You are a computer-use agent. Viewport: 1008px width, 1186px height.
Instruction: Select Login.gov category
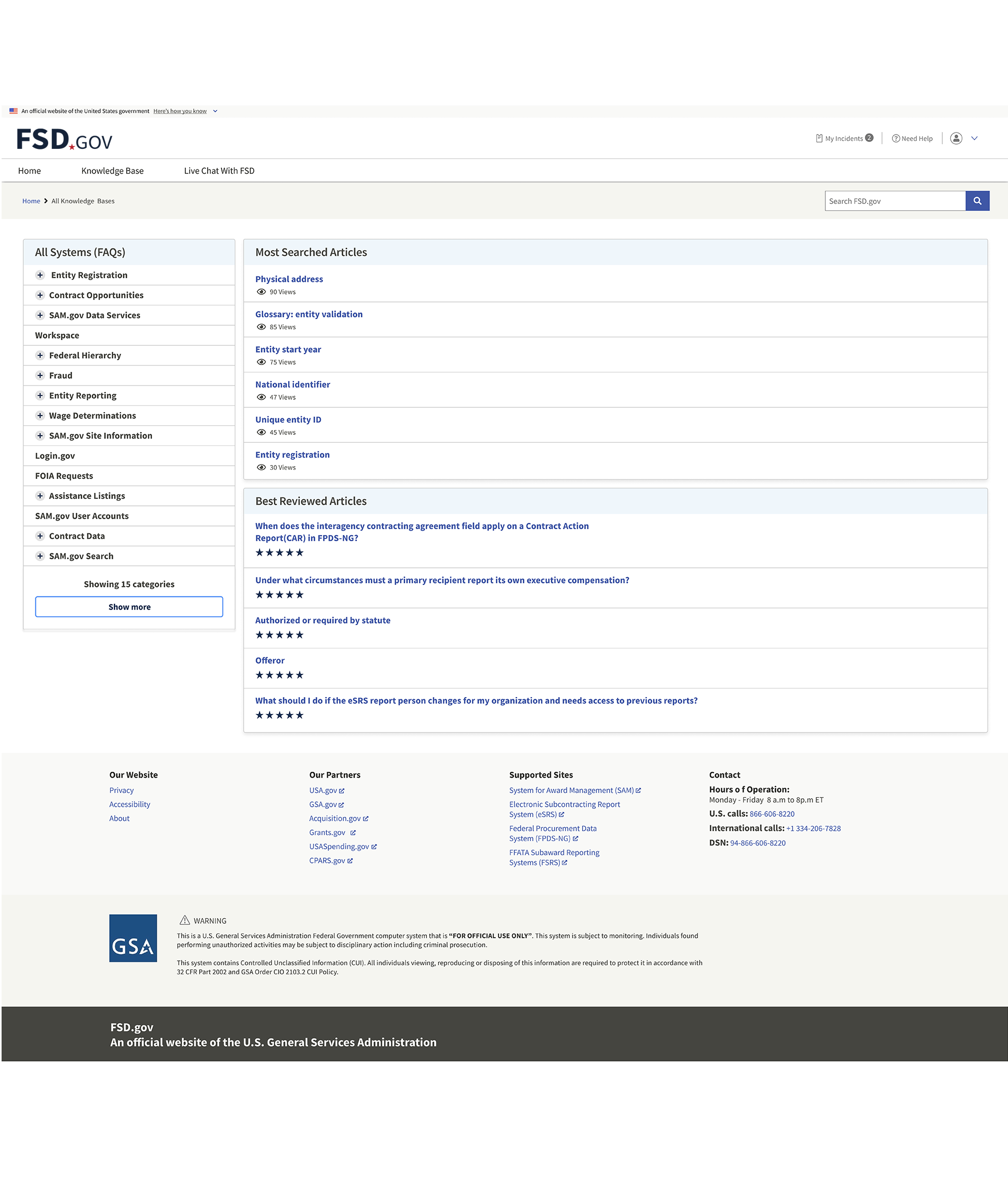click(x=55, y=456)
